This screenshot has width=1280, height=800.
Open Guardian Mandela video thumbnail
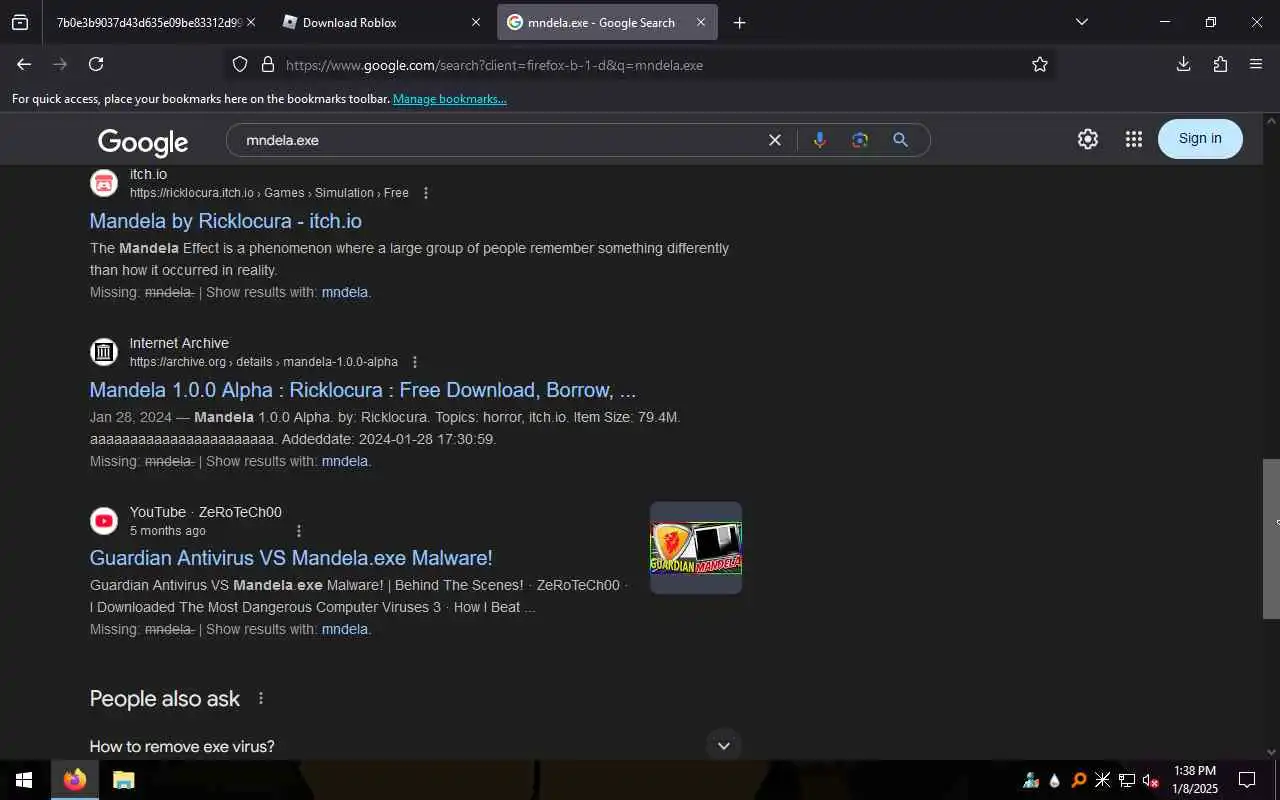[x=696, y=548]
